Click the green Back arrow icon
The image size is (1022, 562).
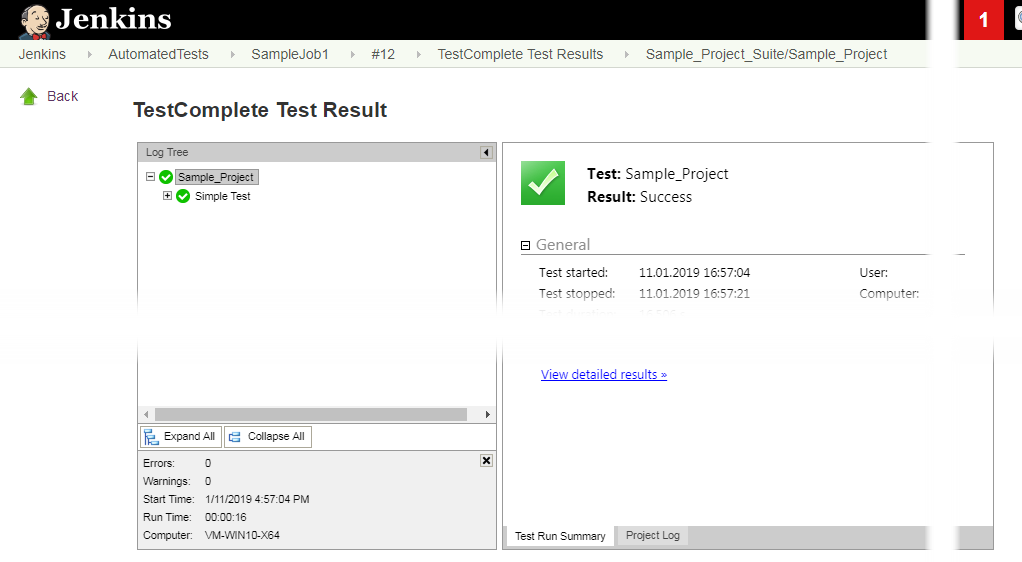pos(29,96)
